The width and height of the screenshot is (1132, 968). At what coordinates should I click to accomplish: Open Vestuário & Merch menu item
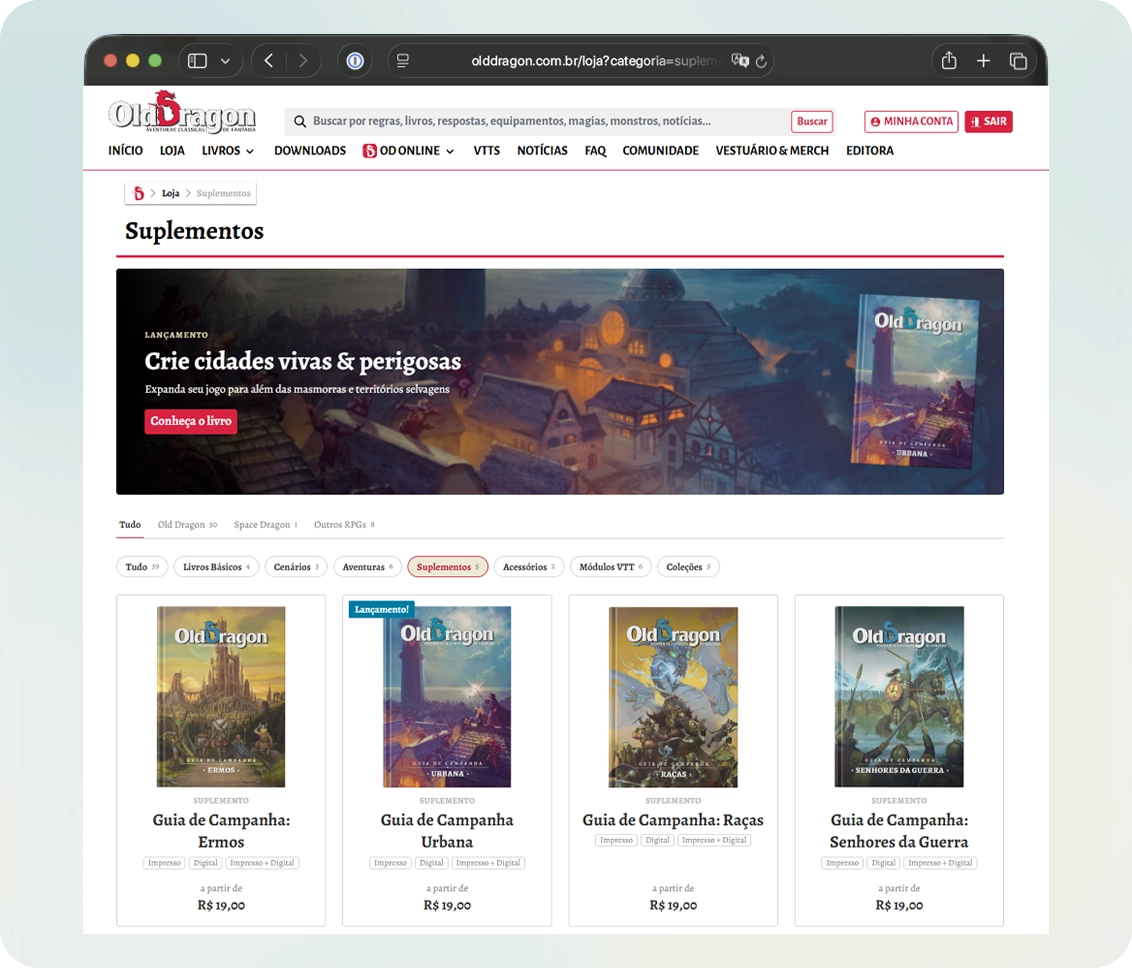tap(772, 150)
